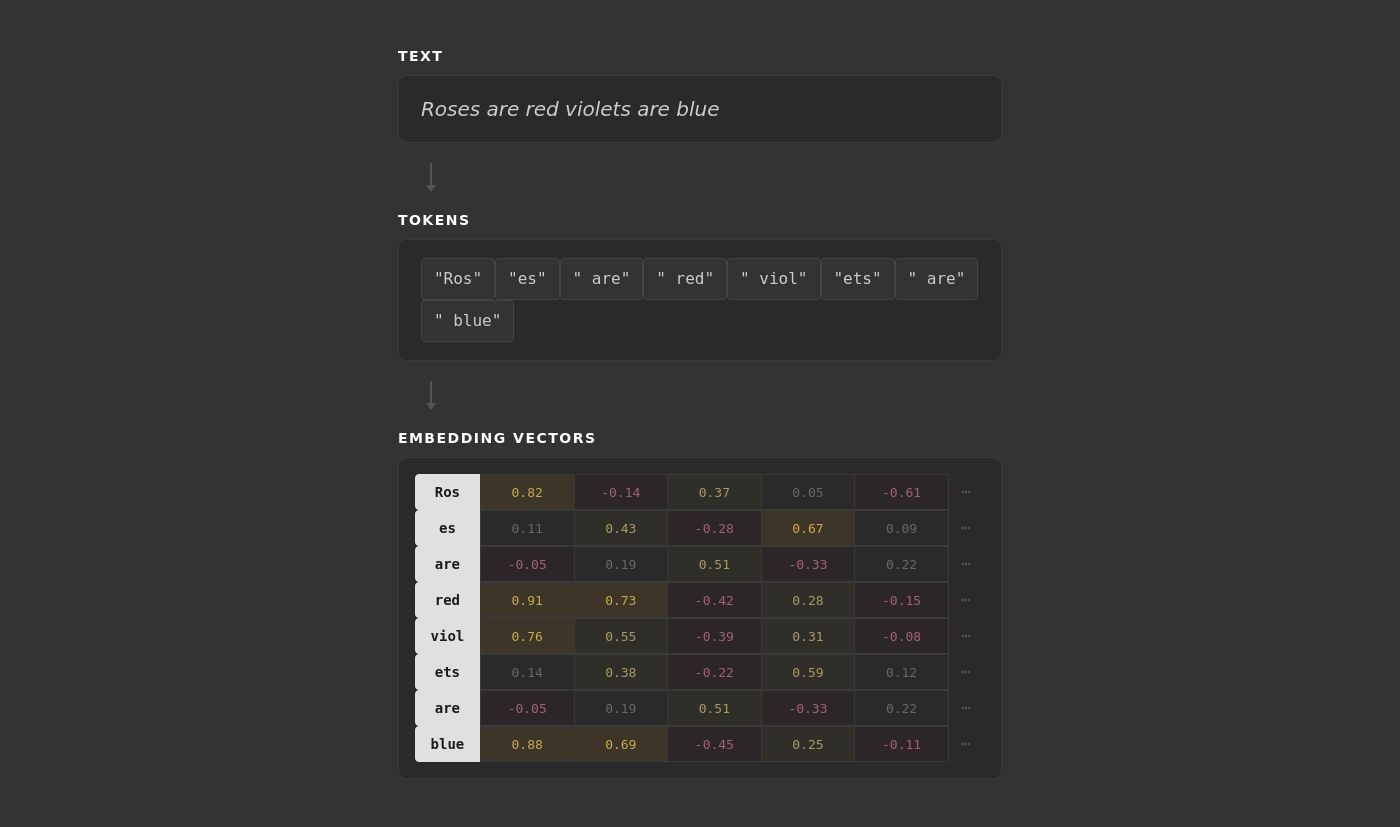Toggle the " blue" token chip
This screenshot has height=827, width=1400.
467,320
